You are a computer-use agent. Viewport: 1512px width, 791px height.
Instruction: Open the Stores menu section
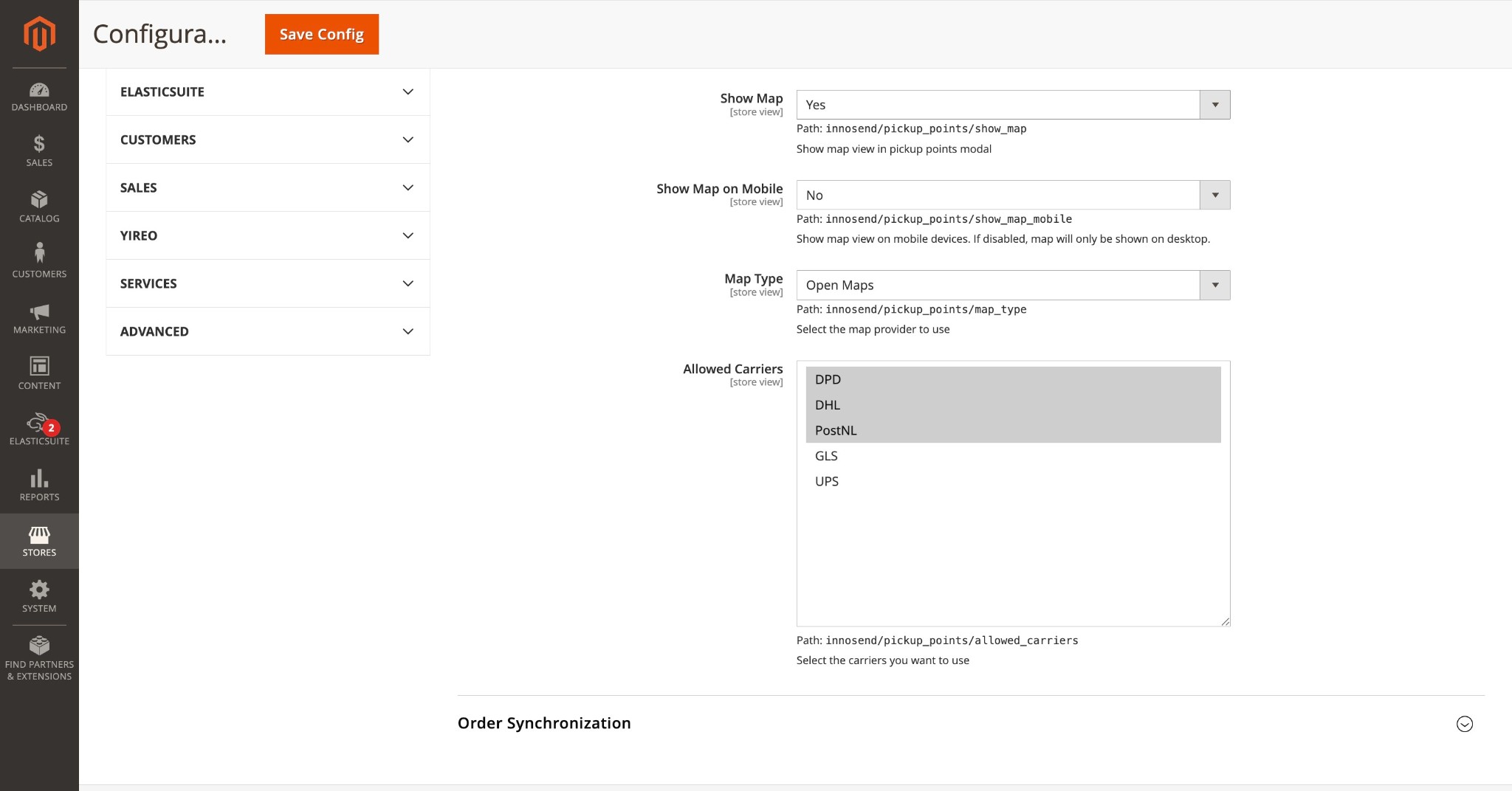pyautogui.click(x=39, y=541)
